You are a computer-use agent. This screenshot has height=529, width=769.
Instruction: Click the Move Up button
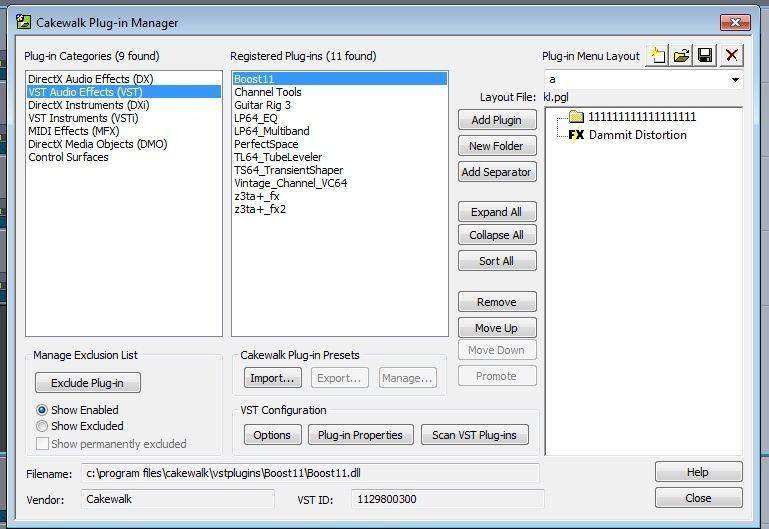(497, 328)
